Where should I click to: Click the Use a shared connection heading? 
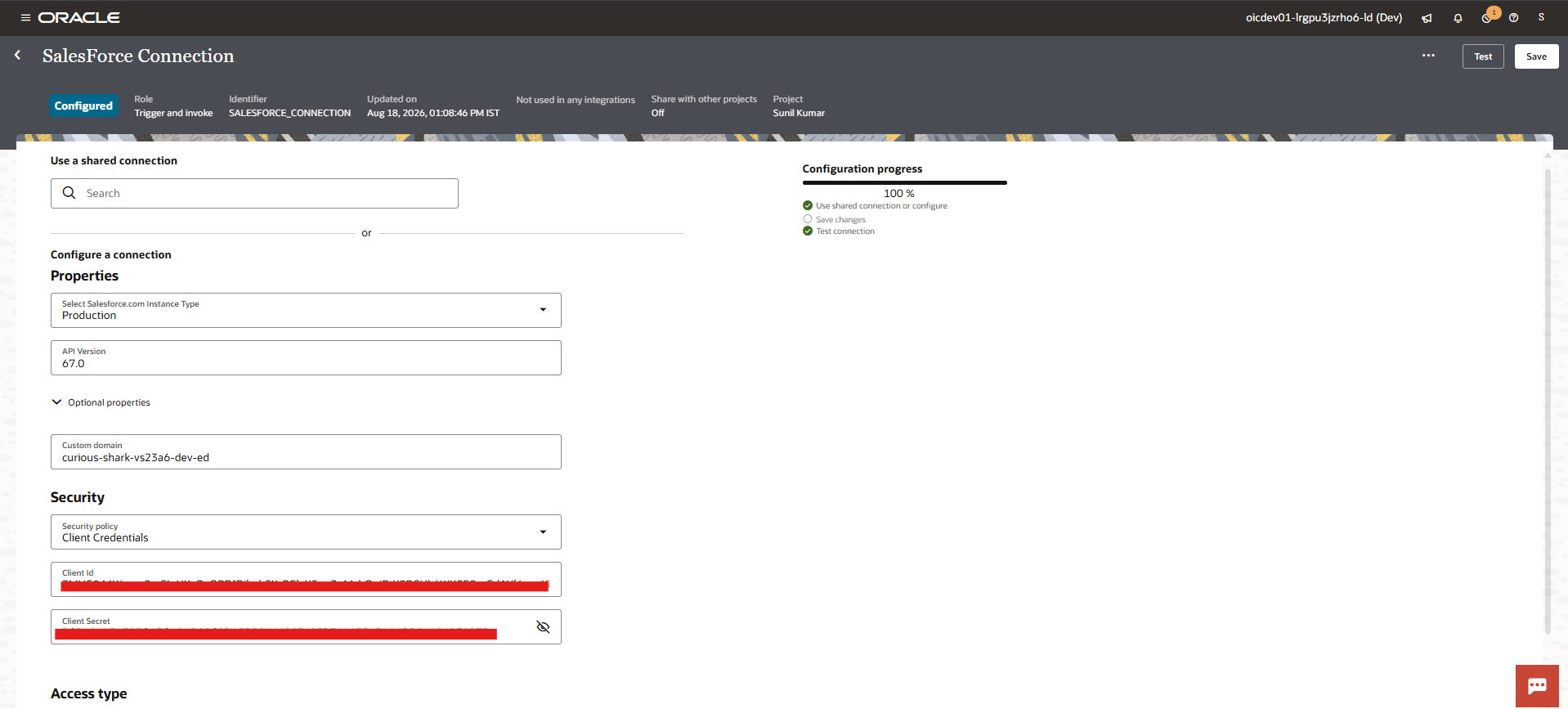click(114, 160)
